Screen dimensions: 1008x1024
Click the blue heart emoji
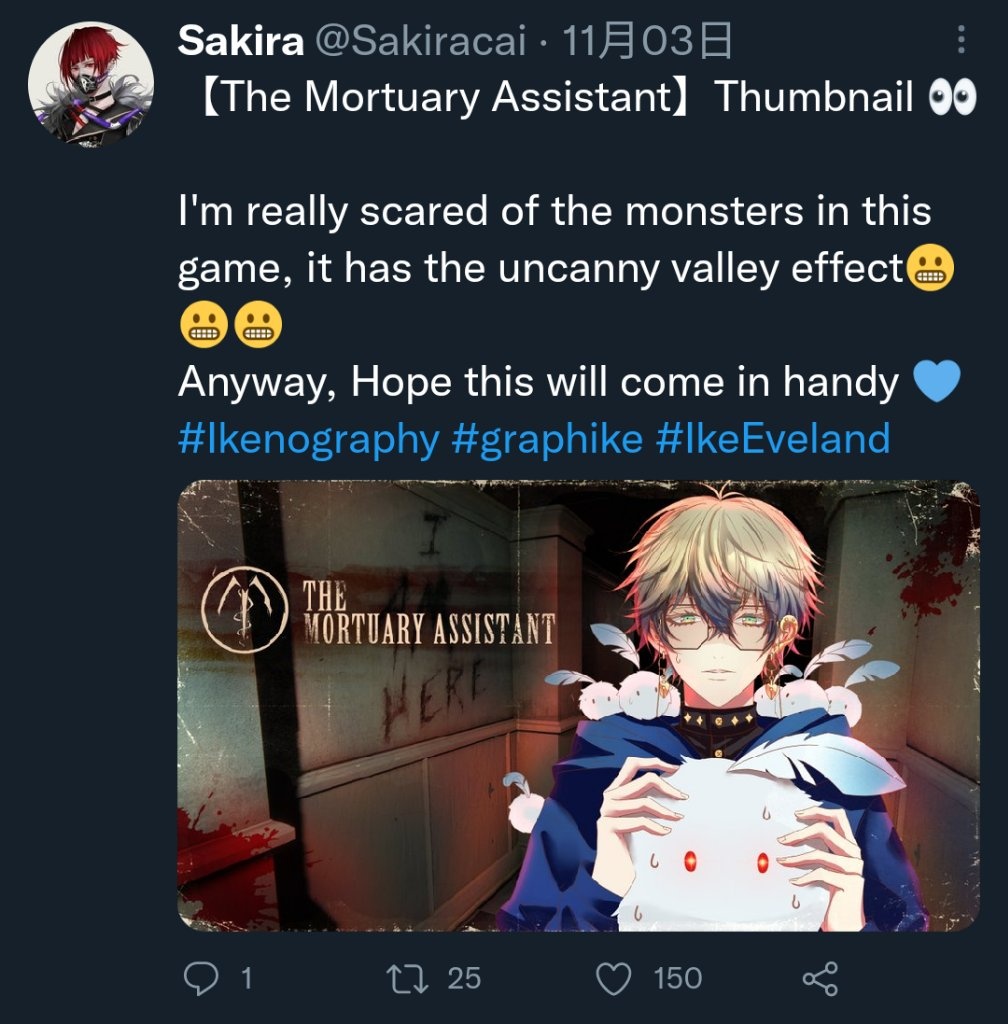click(x=937, y=381)
